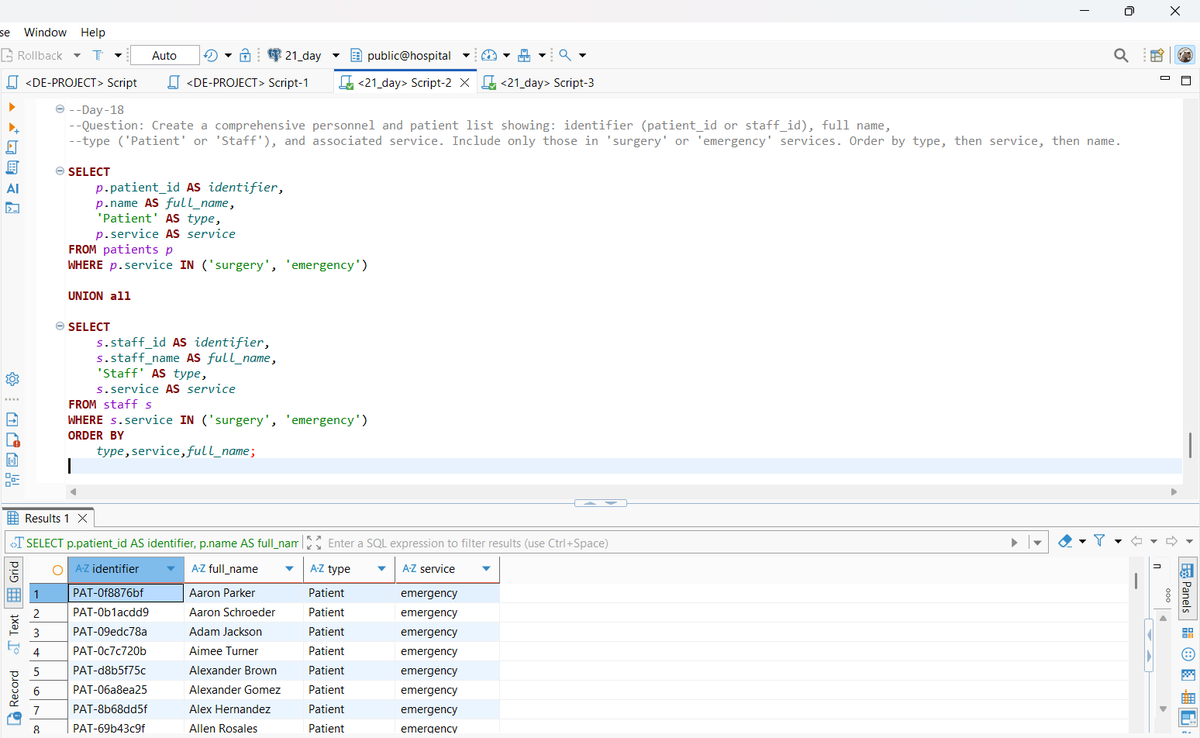Open the service column filter dropdown

click(486, 569)
